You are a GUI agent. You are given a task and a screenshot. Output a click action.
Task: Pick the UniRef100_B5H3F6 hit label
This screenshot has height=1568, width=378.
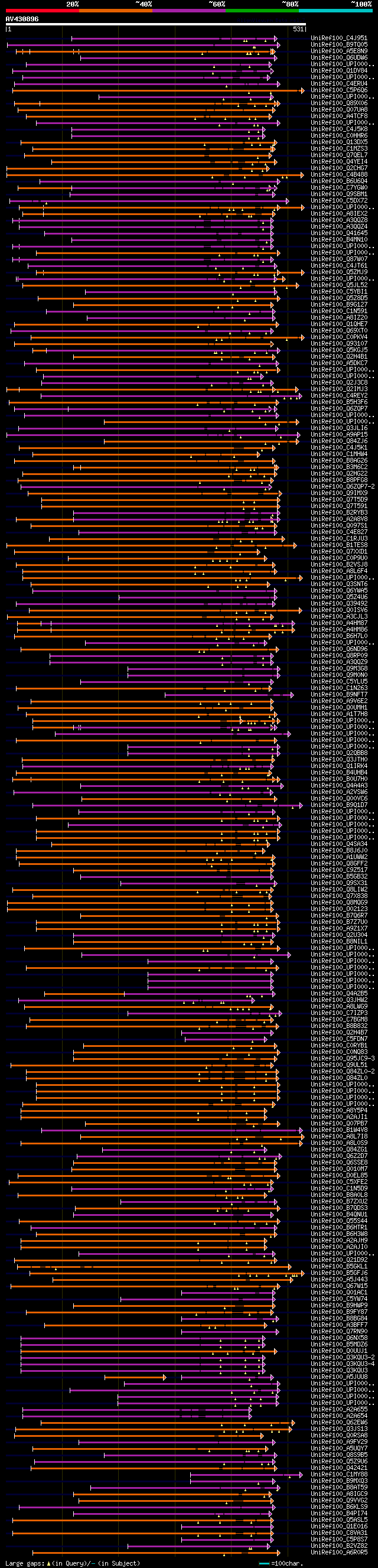[x=339, y=402]
